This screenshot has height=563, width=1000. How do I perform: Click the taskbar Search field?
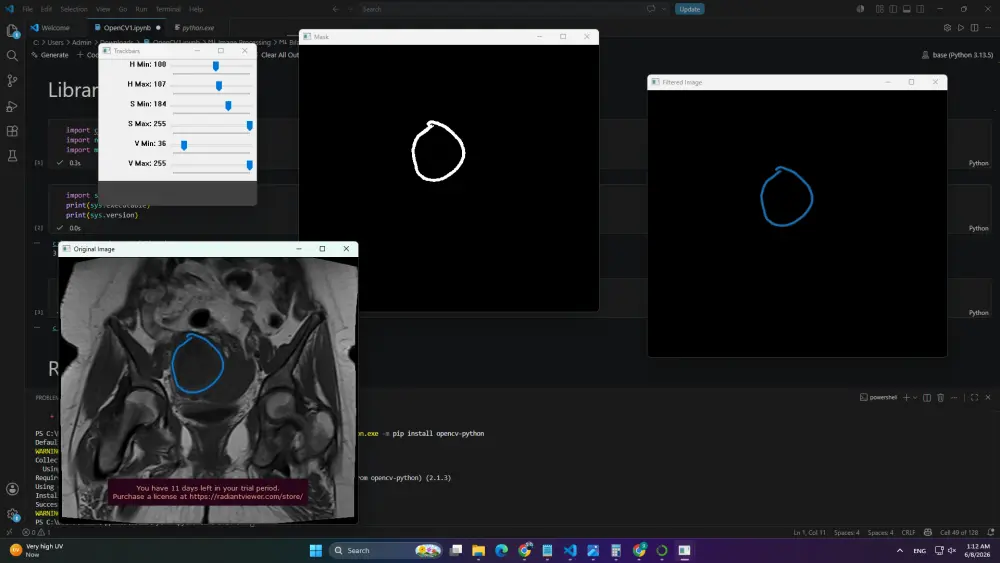click(x=386, y=550)
